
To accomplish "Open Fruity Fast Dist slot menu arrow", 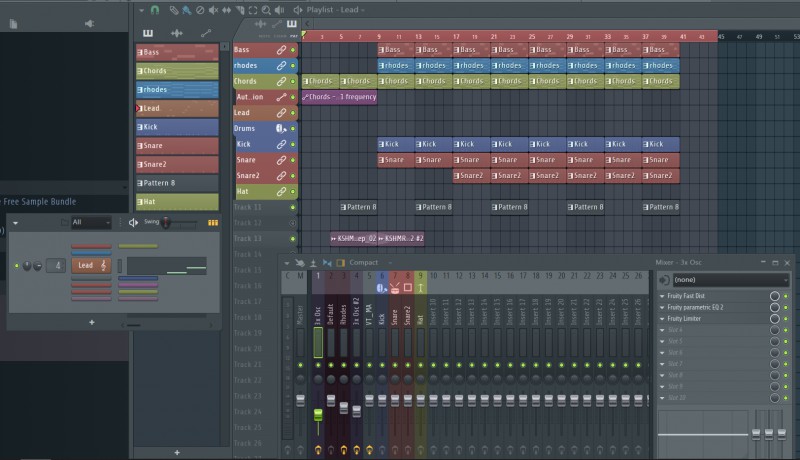I will (x=662, y=296).
